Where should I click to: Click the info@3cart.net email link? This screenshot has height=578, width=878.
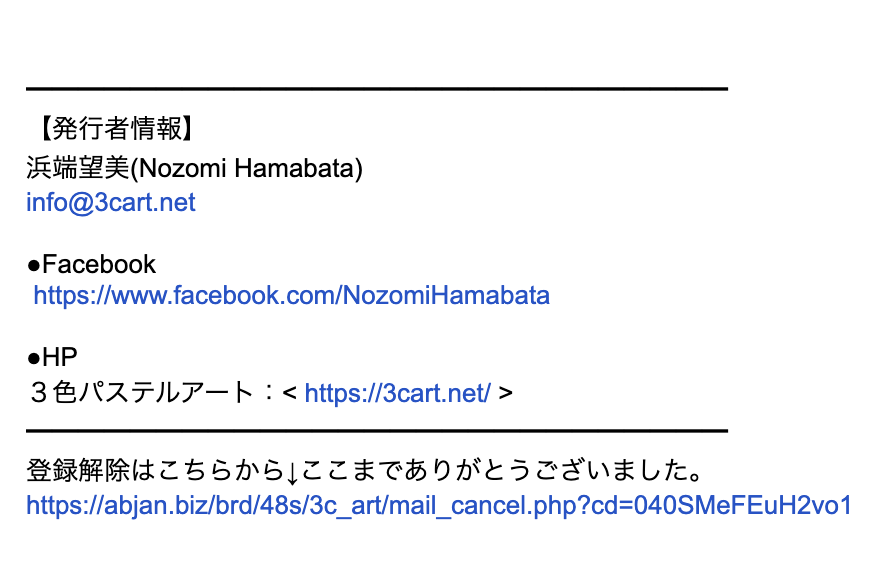click(110, 203)
